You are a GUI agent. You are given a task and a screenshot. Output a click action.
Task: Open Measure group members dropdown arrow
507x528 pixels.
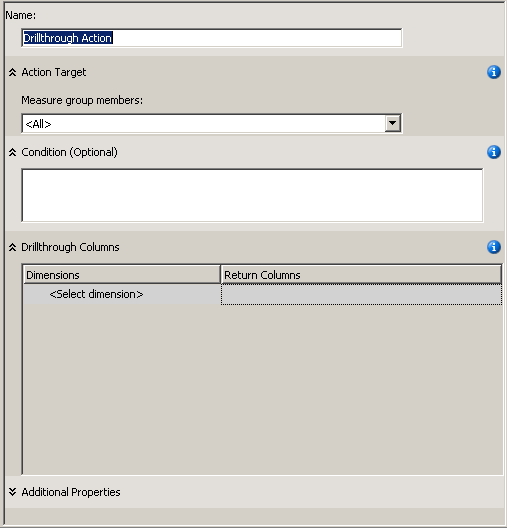[392, 123]
